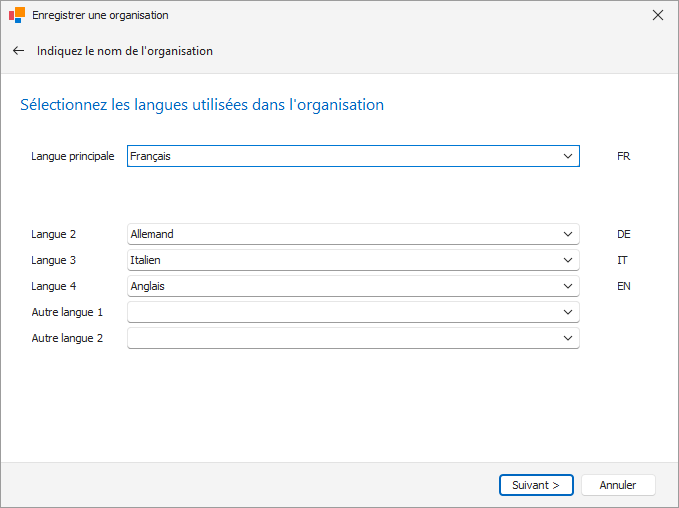Image resolution: width=679 pixels, height=508 pixels.
Task: Click the Allemand combo box text
Action: (x=152, y=234)
